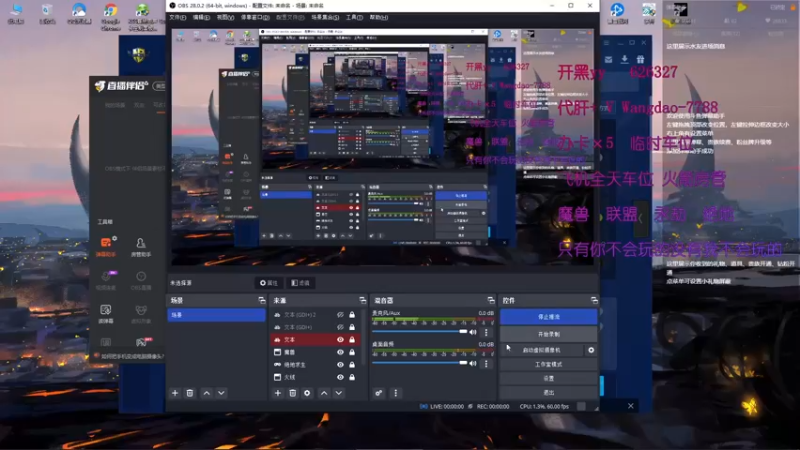Image resolution: width=800 pixels, height=450 pixels.
Task: Add a new source with the plus icon
Action: [x=278, y=393]
